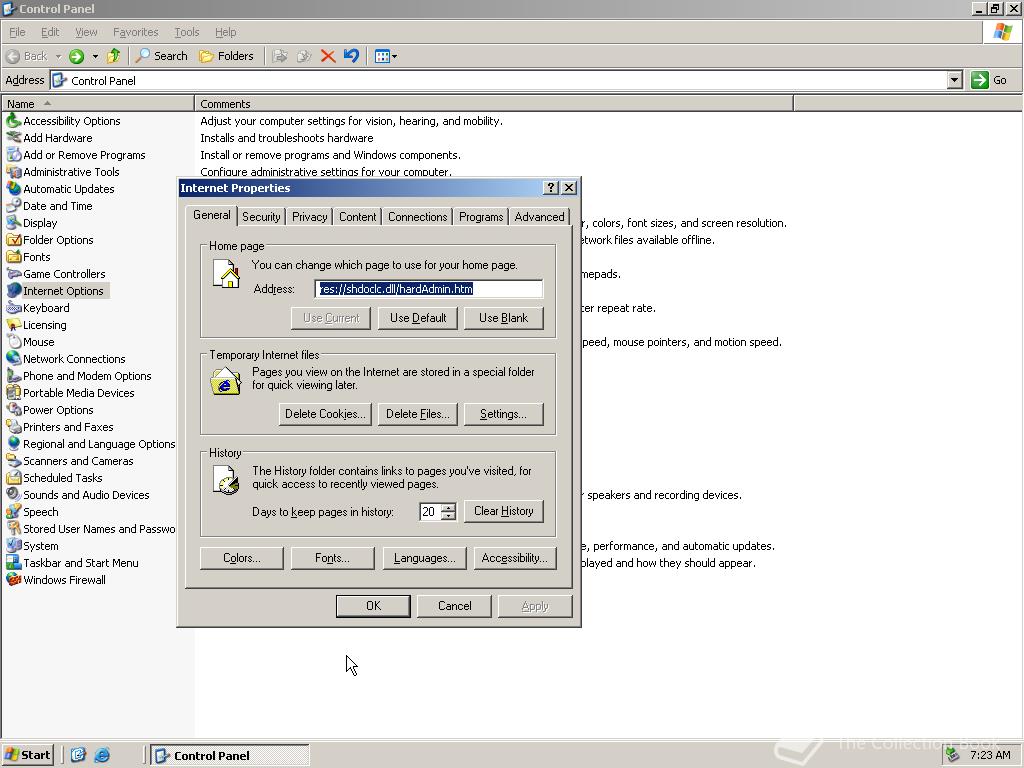Select the Windows Firewall icon
The width and height of the screenshot is (1024, 768).
13,579
